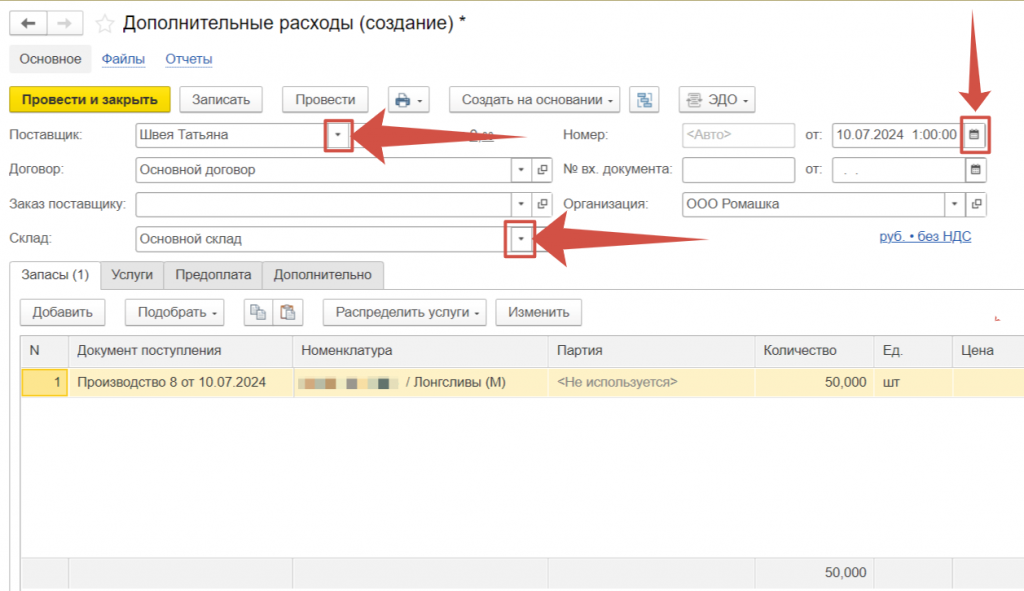Viewport: 1024px width, 591px height.
Task: Open the руб. • без НДС link
Action: click(x=924, y=237)
